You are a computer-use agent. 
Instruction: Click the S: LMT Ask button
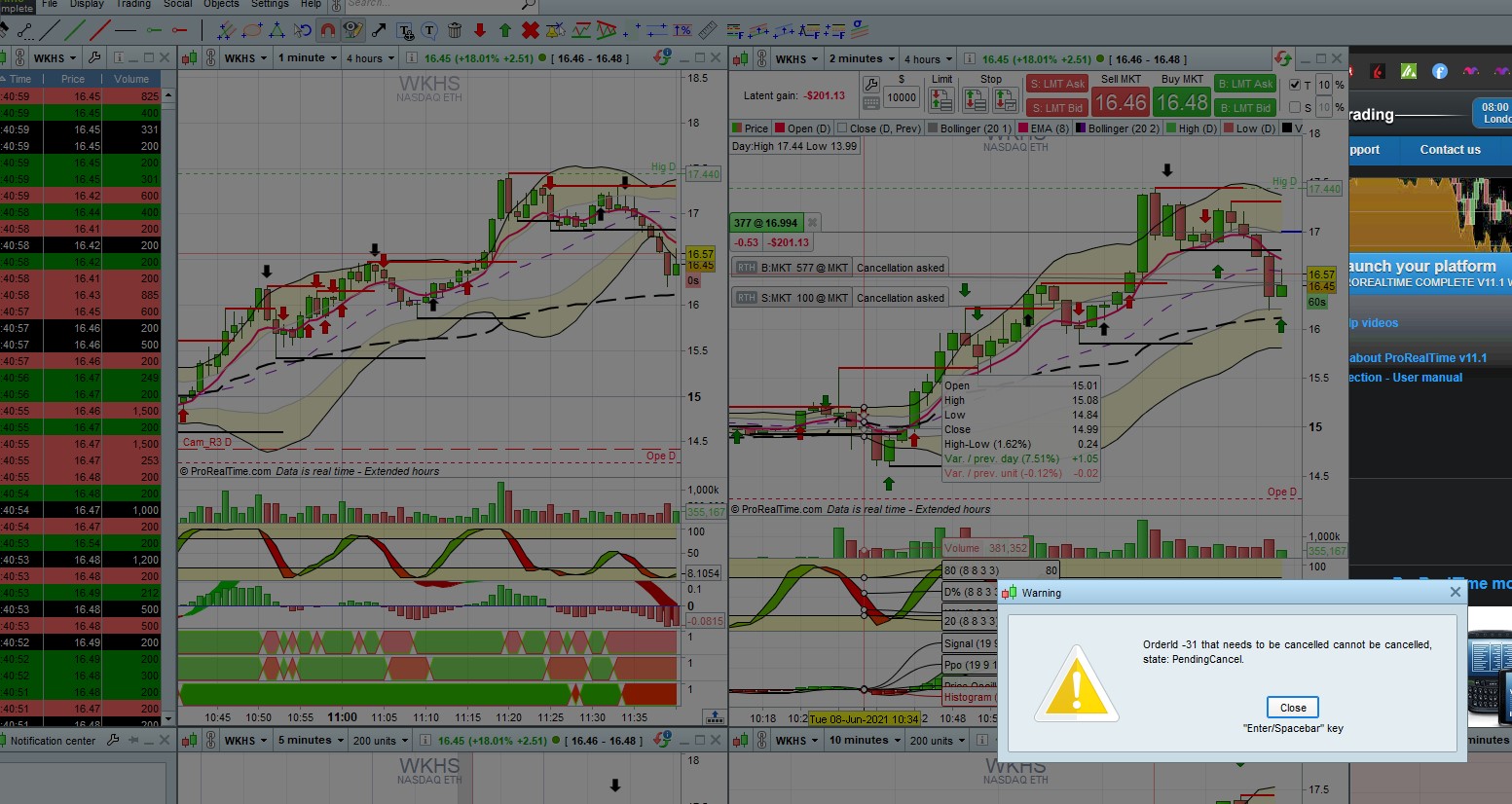pyautogui.click(x=1057, y=84)
